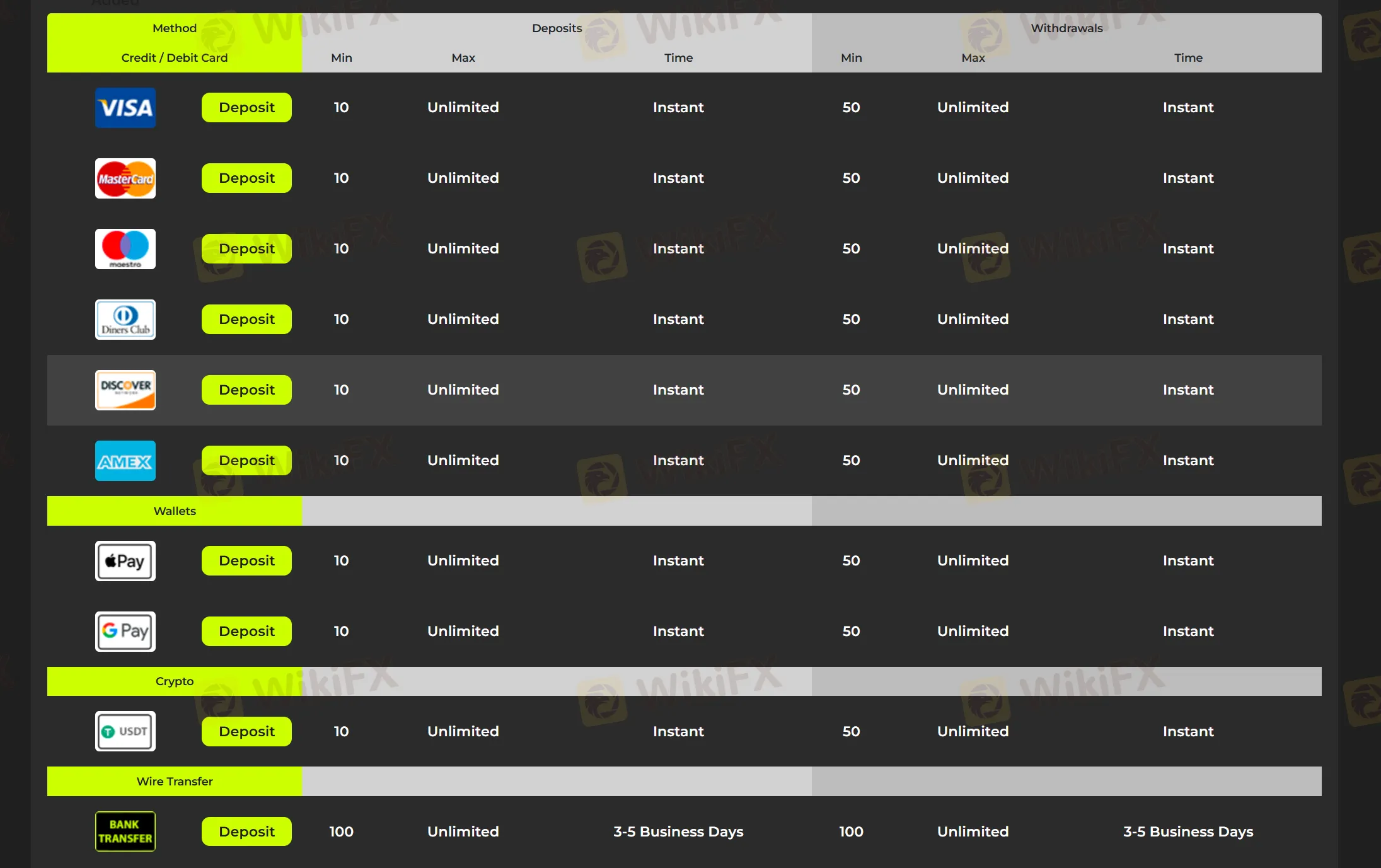Select the Wire Transfer section header
Viewport: 1381px width, 868px height.
175,782
